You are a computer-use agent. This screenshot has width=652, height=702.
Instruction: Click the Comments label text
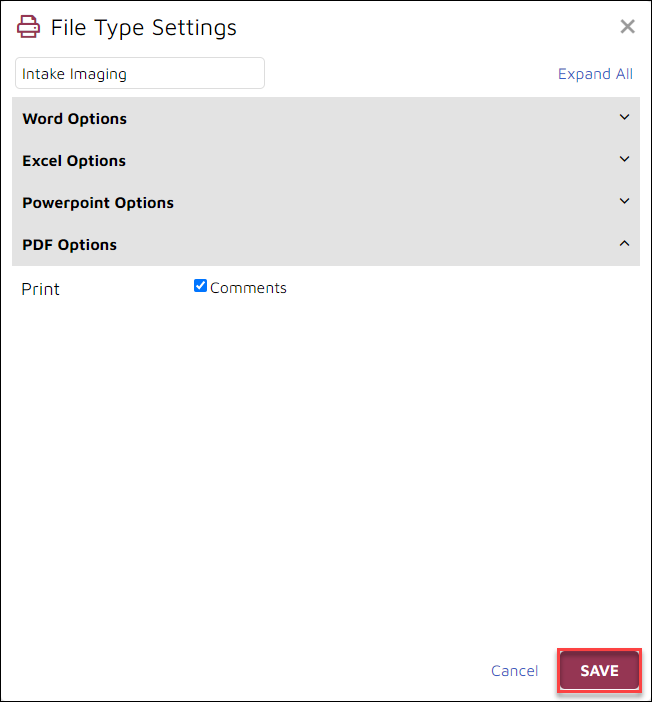248,288
